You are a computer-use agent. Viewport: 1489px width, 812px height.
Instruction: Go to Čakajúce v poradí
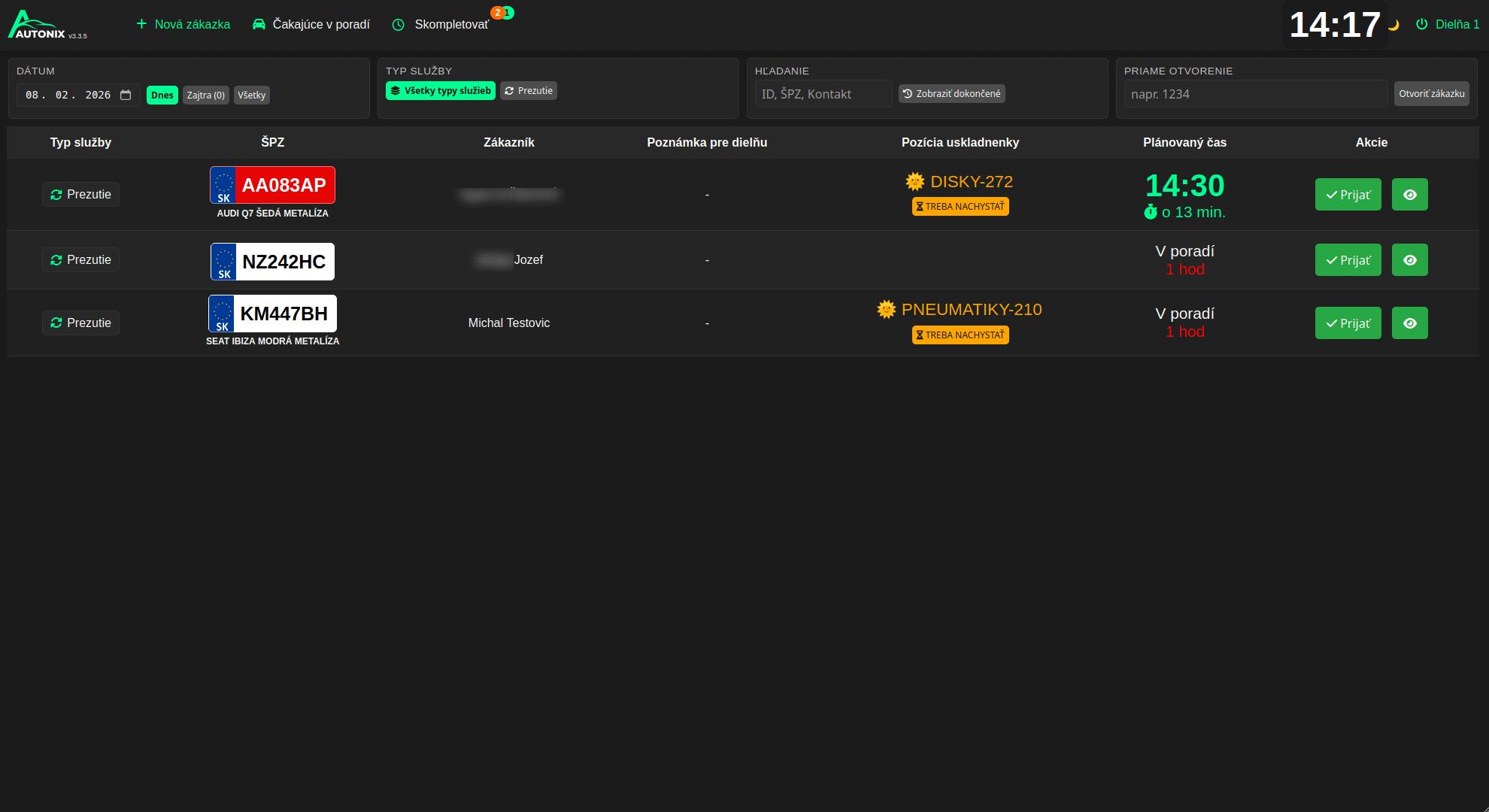pos(311,24)
